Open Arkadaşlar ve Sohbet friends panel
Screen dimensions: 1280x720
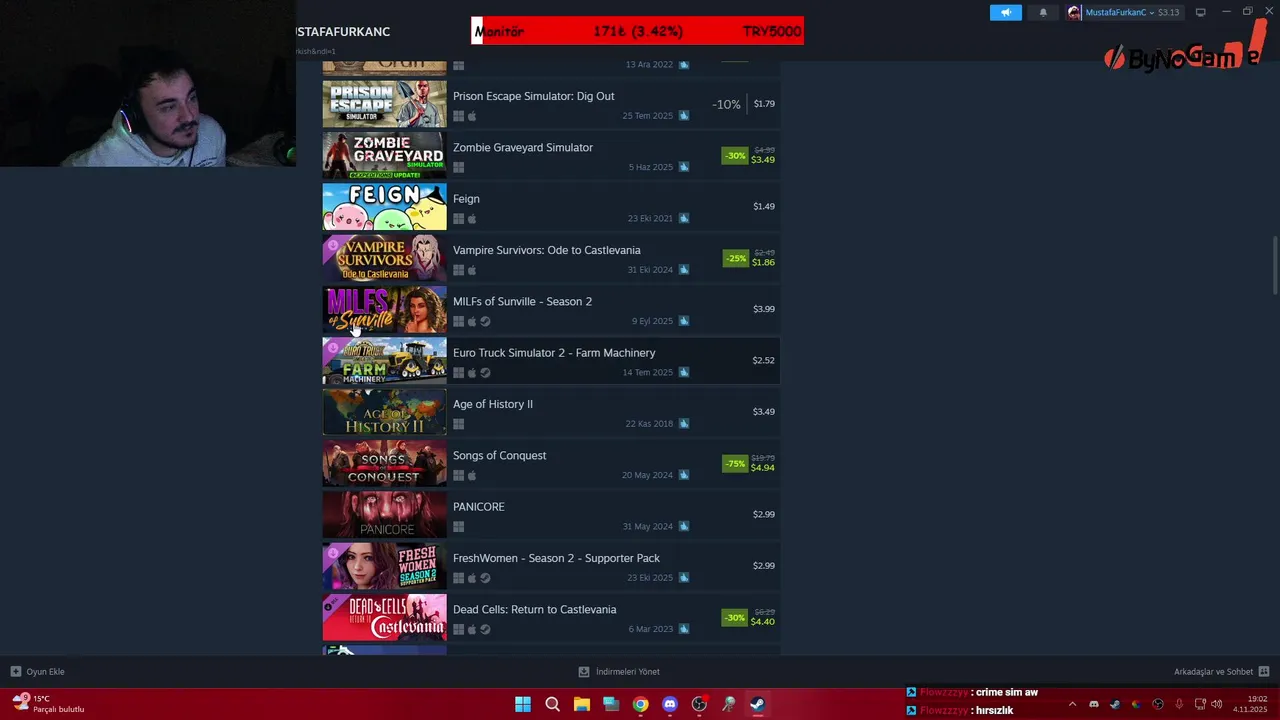tap(1221, 672)
